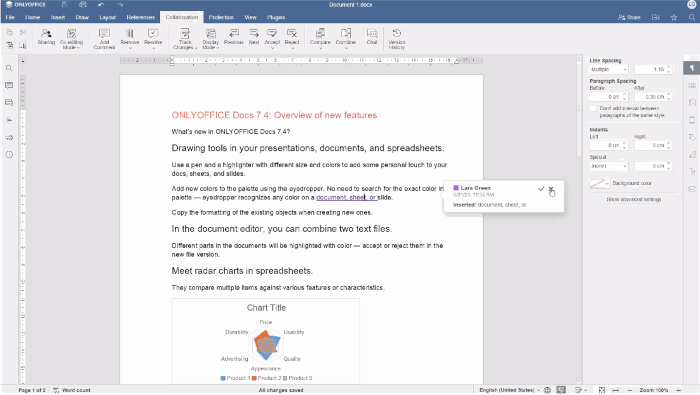
Task: Open the English (United States) language dropdown
Action: [x=509, y=390]
